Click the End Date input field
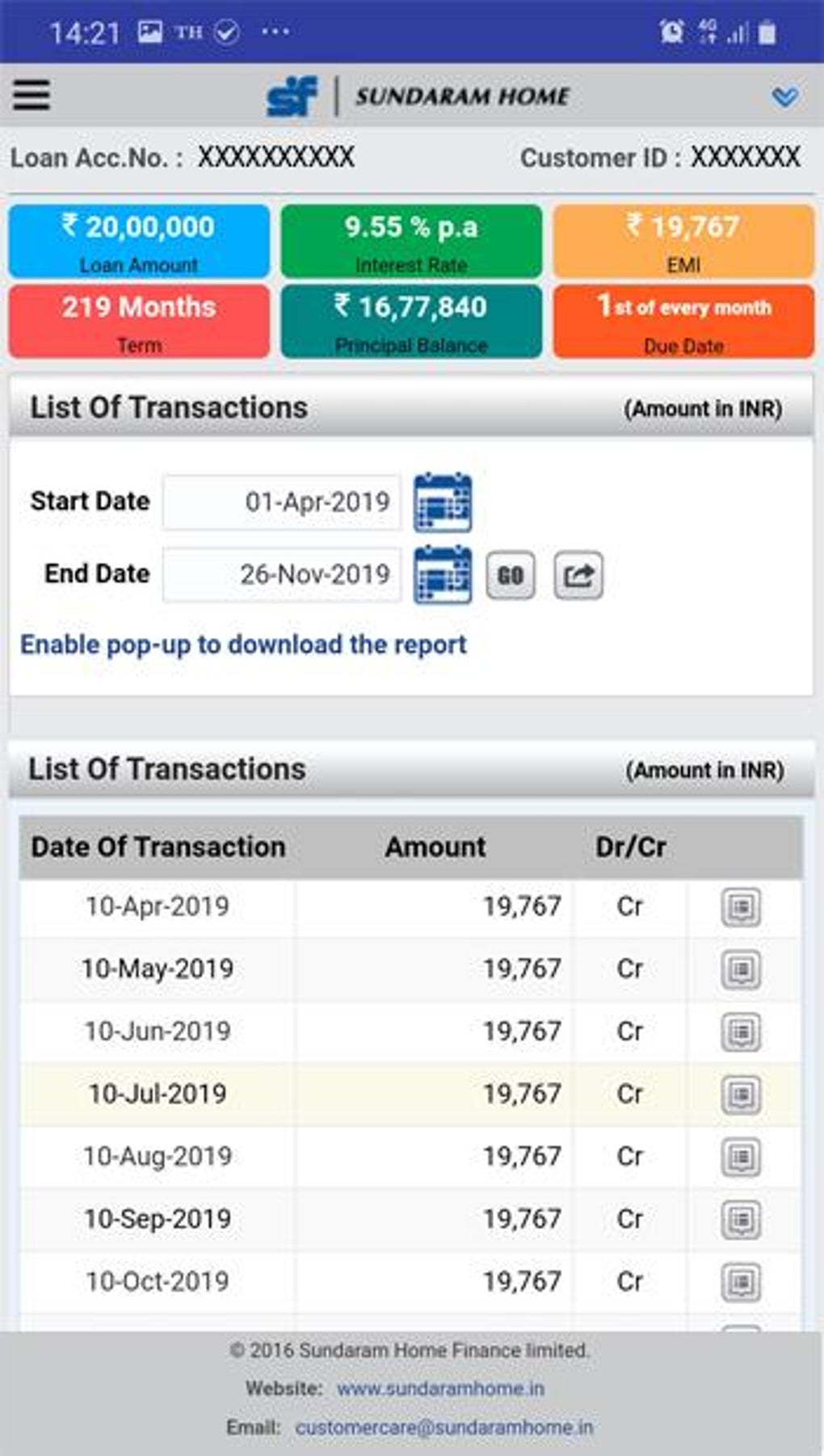Image resolution: width=824 pixels, height=1456 pixels. click(x=281, y=575)
